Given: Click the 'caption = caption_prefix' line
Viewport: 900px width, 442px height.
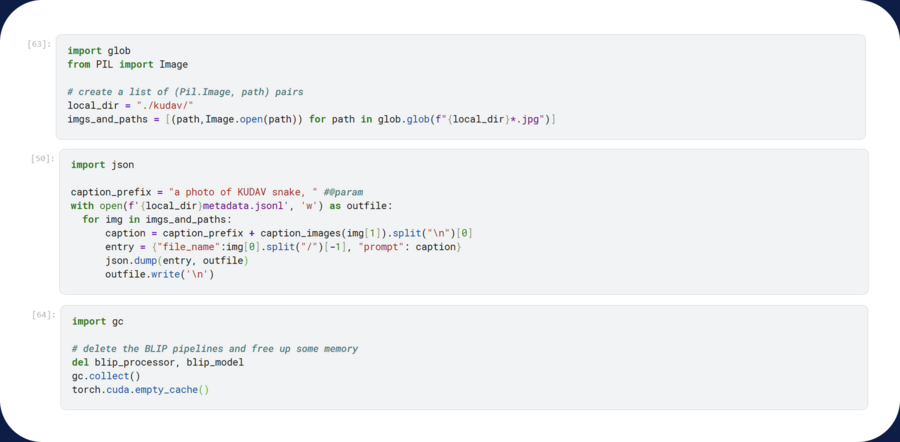Looking at the screenshot, I should pos(288,233).
